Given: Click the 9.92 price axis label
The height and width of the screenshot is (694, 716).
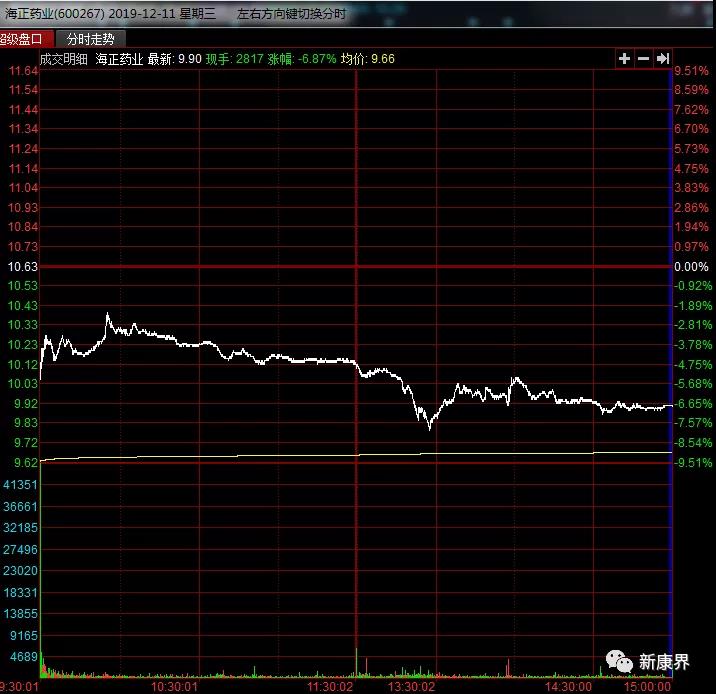Looking at the screenshot, I should pos(26,404).
